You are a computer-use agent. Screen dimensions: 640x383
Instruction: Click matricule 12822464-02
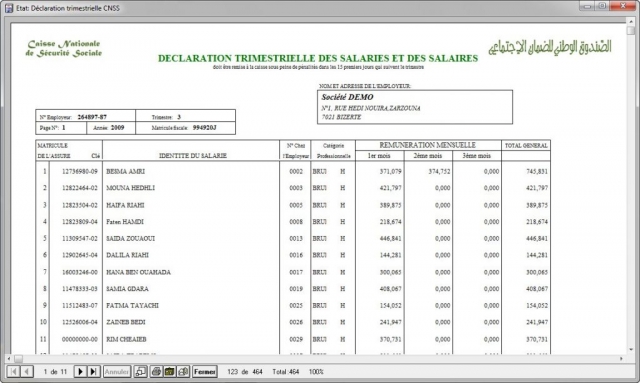(80, 188)
